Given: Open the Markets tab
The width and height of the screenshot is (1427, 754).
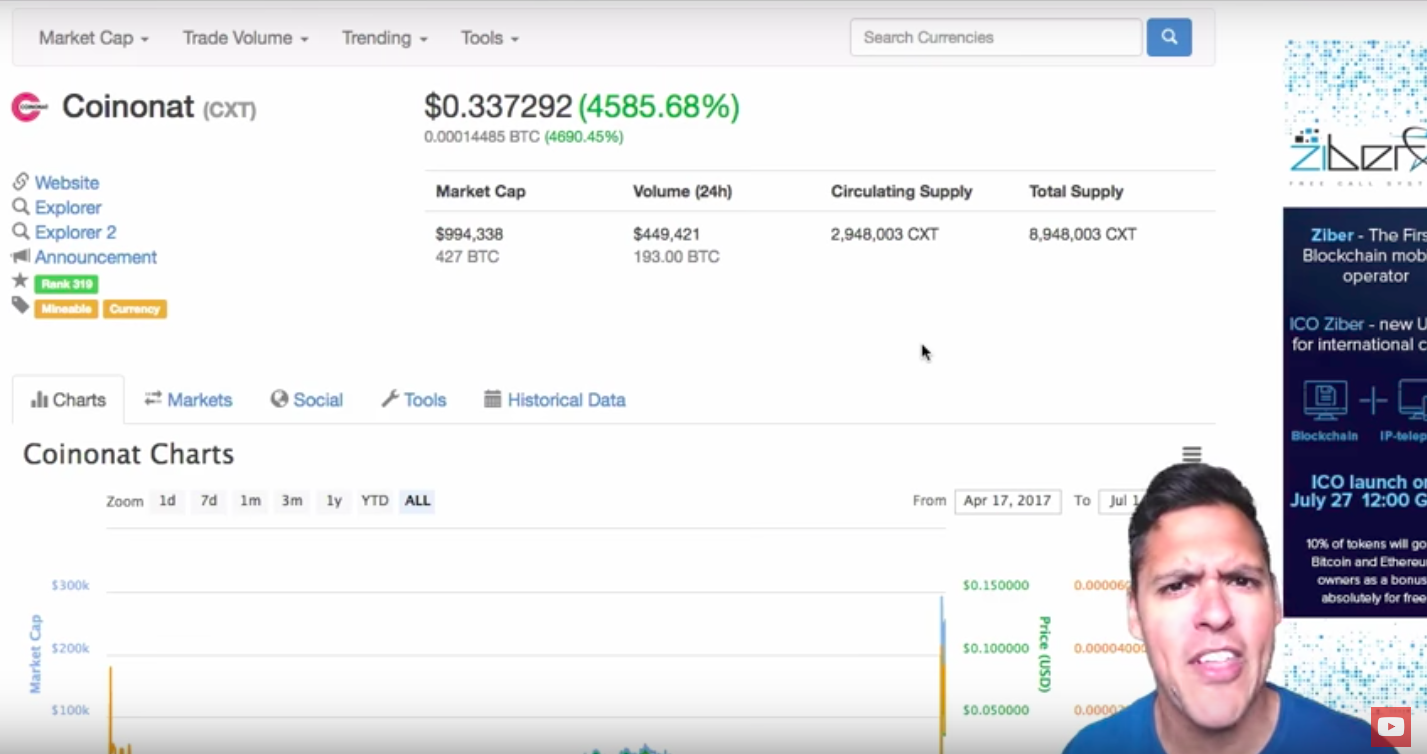Looking at the screenshot, I should pyautogui.click(x=188, y=400).
